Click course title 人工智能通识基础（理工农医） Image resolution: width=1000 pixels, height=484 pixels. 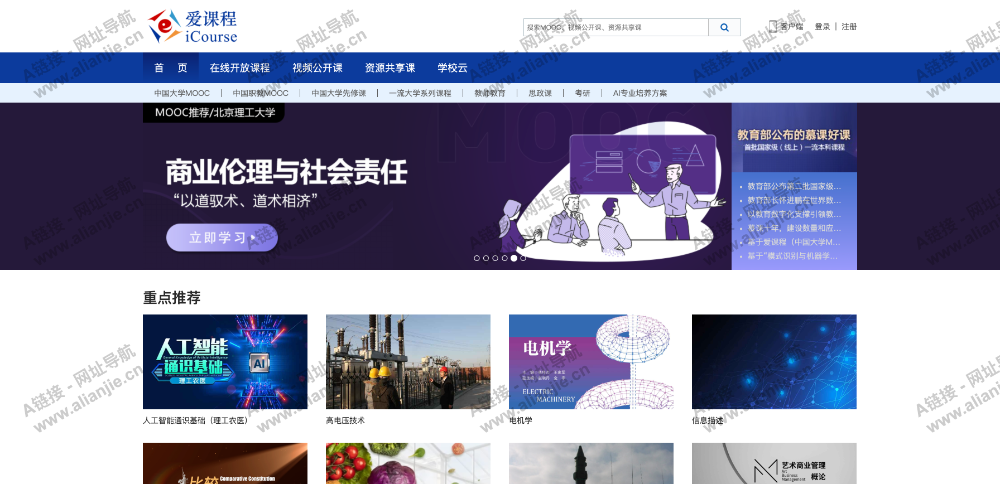point(196,421)
